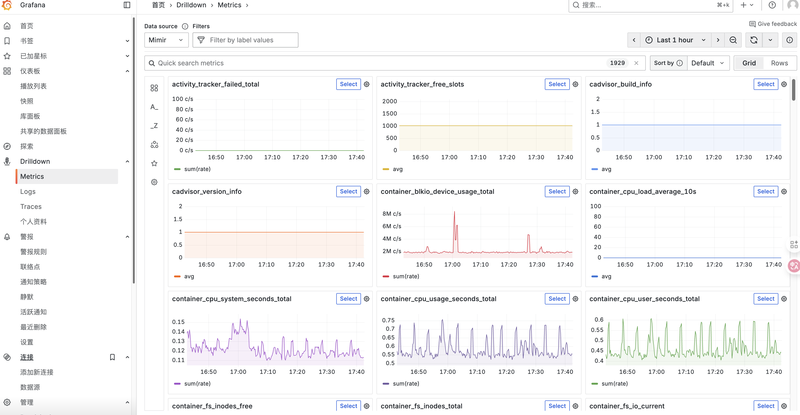Click the refresh icon button

(x=754, y=40)
